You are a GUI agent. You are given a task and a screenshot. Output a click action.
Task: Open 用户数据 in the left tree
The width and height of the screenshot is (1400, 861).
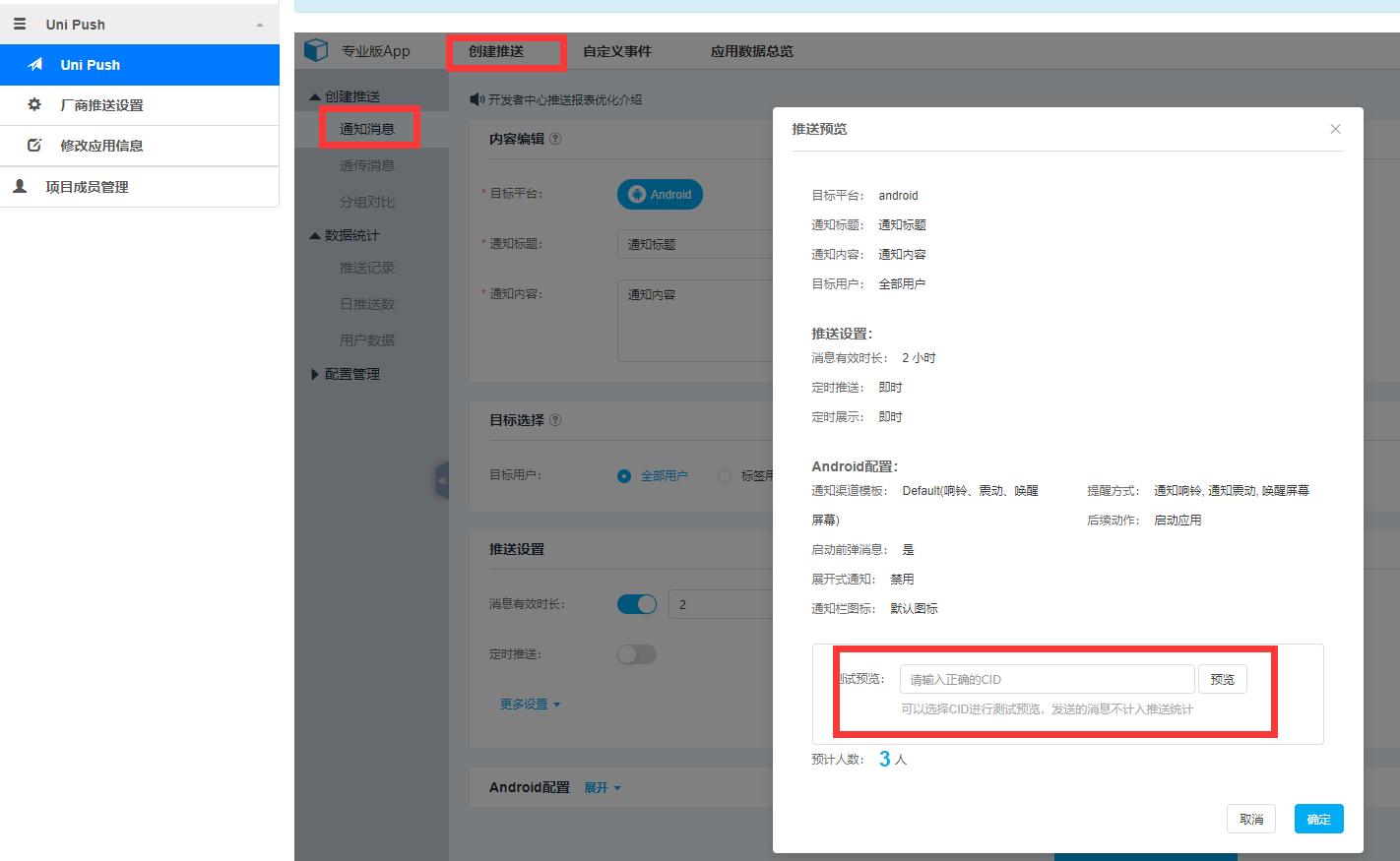click(x=367, y=340)
